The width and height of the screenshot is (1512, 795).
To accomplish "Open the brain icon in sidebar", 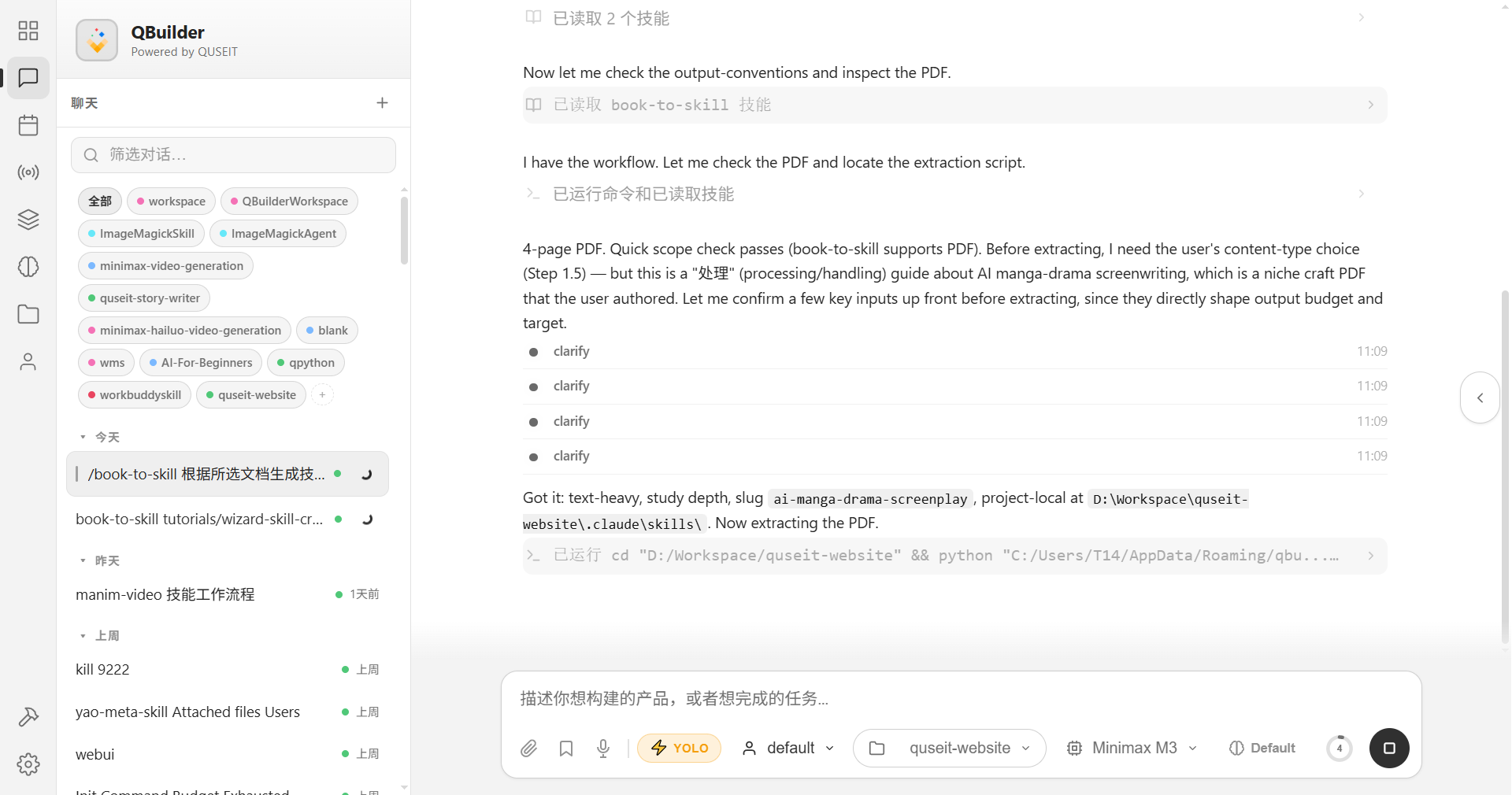I will 28,267.
